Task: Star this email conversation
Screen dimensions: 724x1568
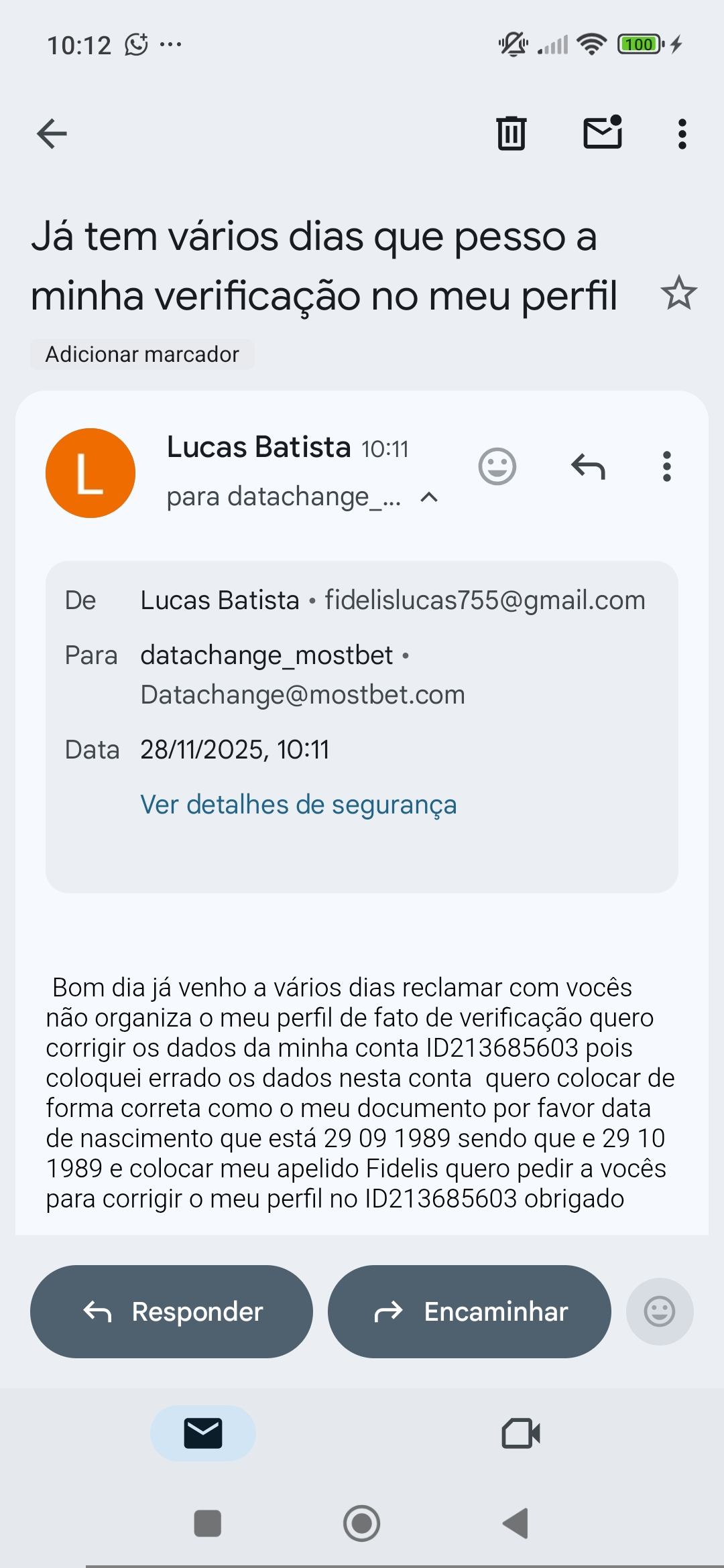Action: (678, 293)
